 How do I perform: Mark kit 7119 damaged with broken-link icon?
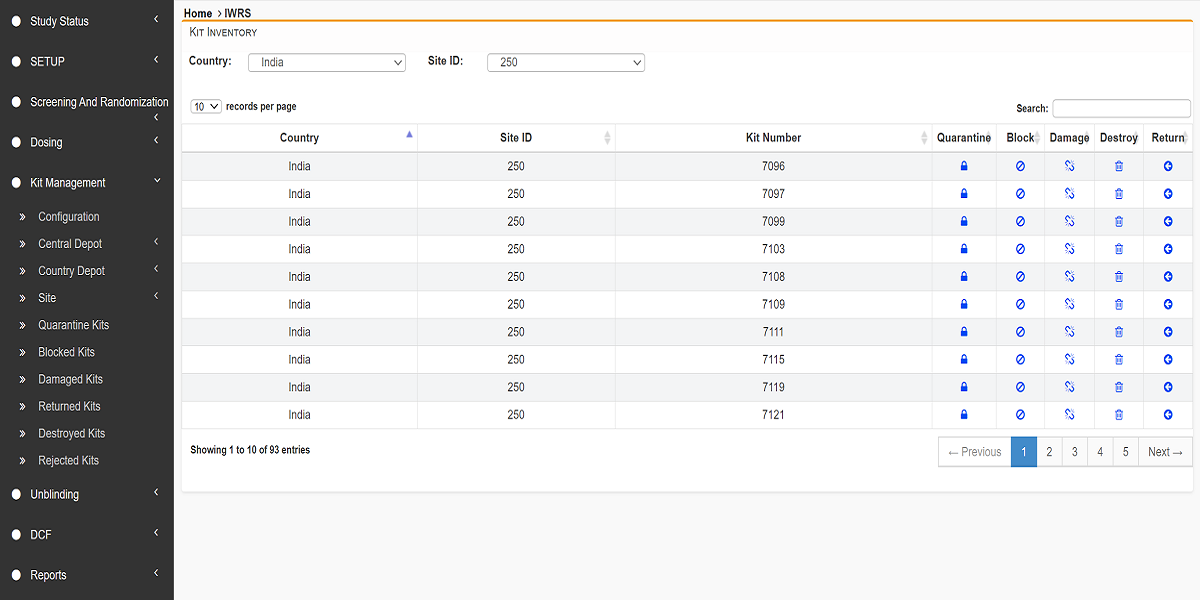pyautogui.click(x=1069, y=387)
